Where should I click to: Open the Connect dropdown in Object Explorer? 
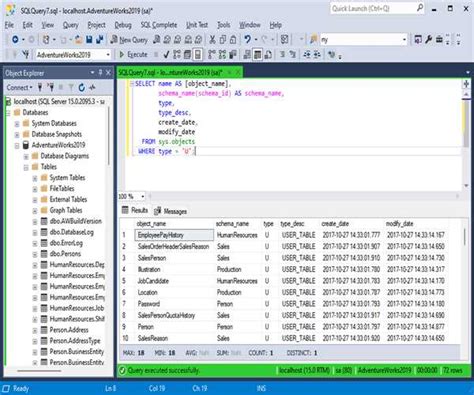click(x=20, y=88)
